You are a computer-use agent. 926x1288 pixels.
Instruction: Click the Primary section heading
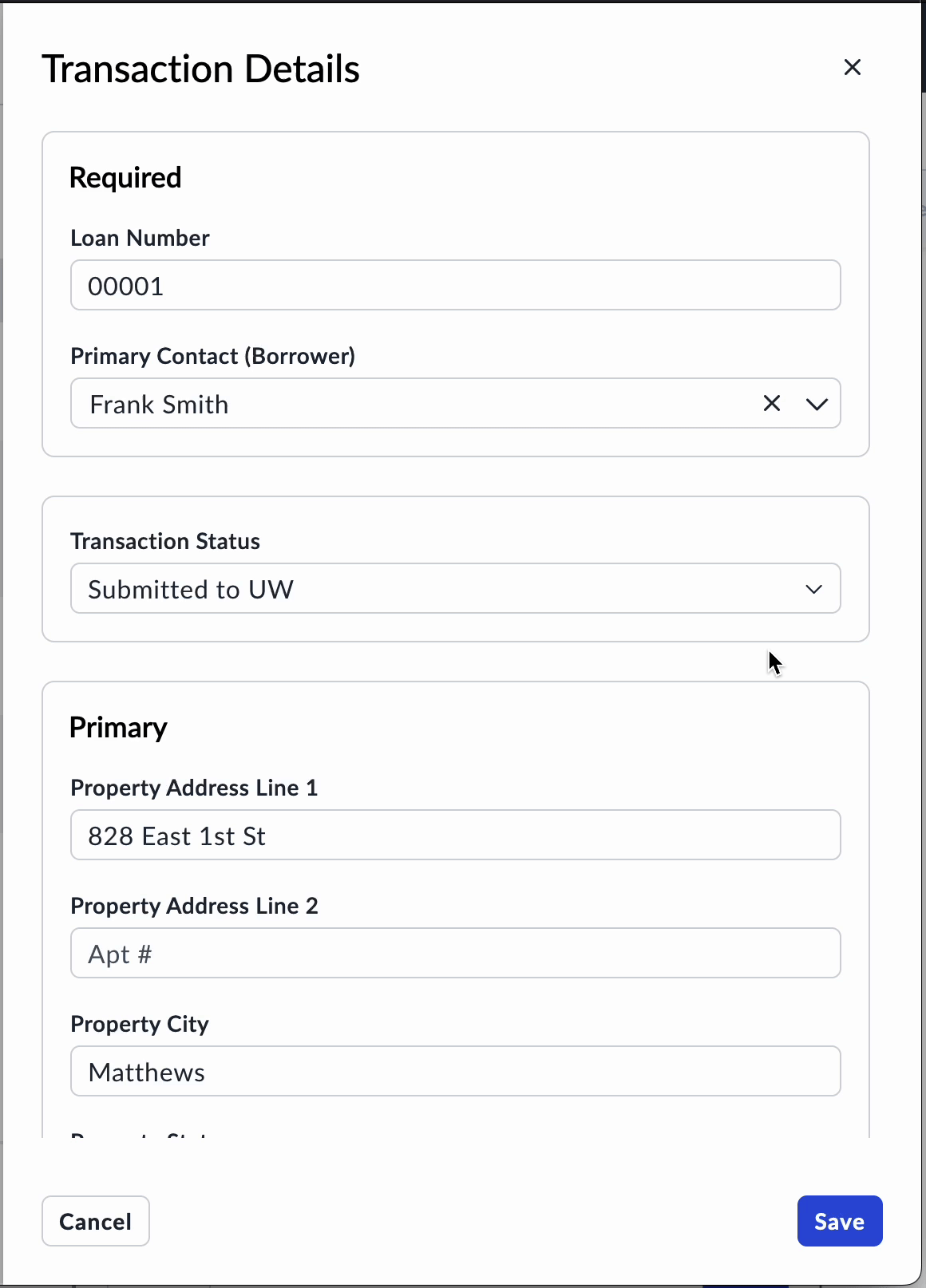point(118,727)
